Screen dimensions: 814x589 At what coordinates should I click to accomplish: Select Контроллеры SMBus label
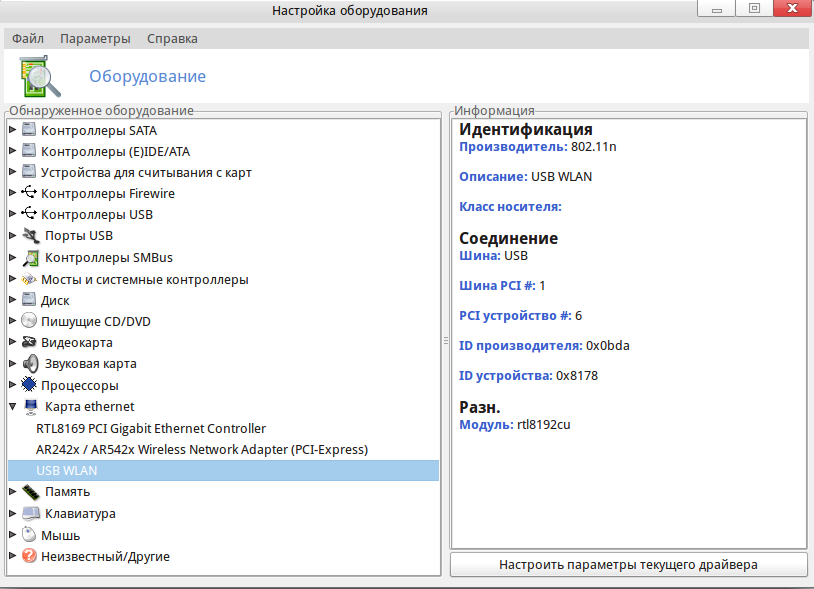point(108,257)
